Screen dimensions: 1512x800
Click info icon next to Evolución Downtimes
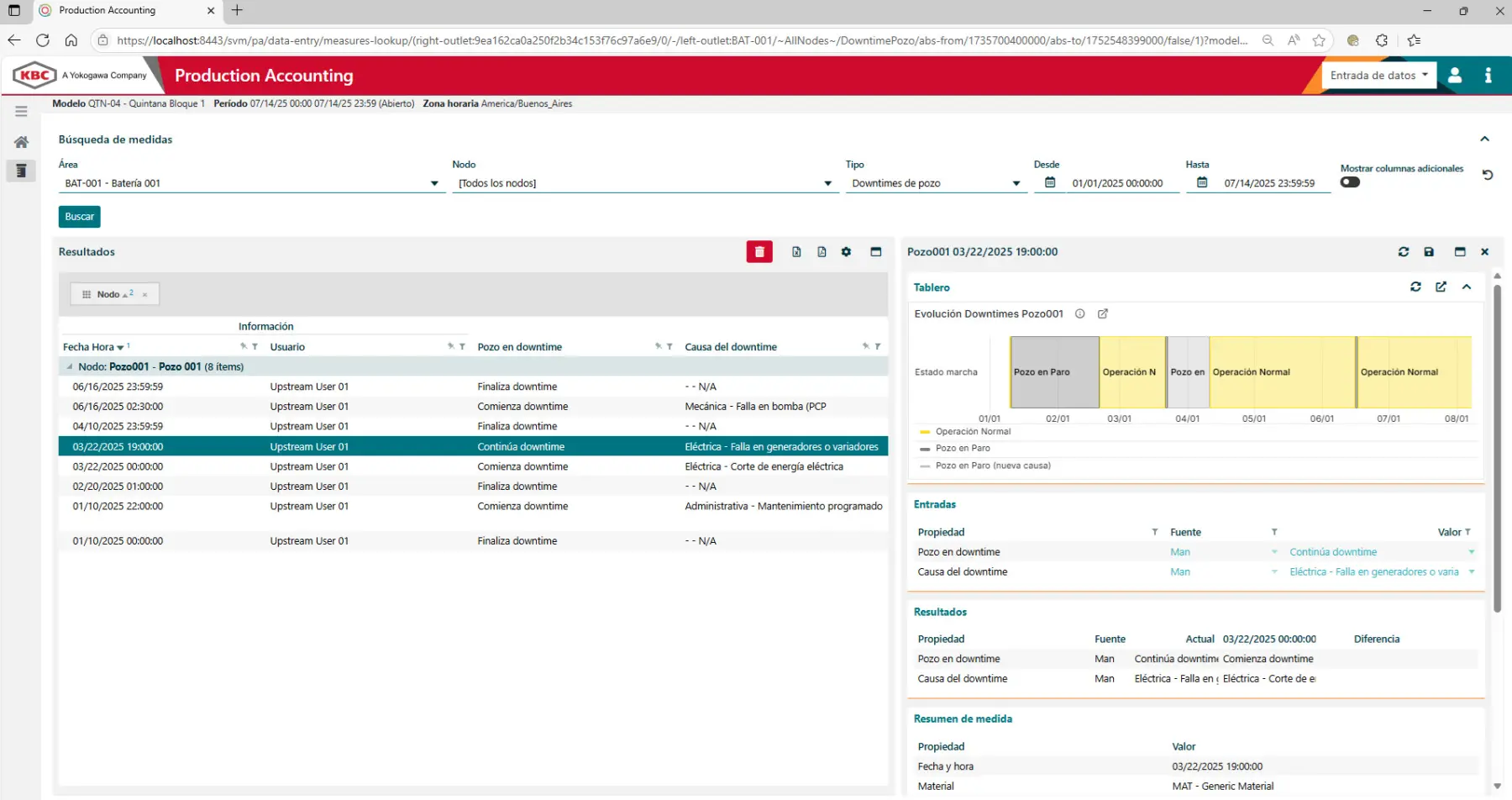[x=1080, y=314]
